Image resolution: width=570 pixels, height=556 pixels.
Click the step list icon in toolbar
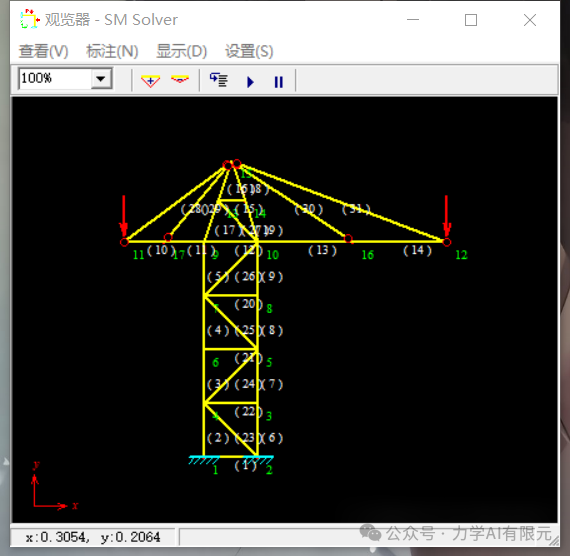[218, 80]
